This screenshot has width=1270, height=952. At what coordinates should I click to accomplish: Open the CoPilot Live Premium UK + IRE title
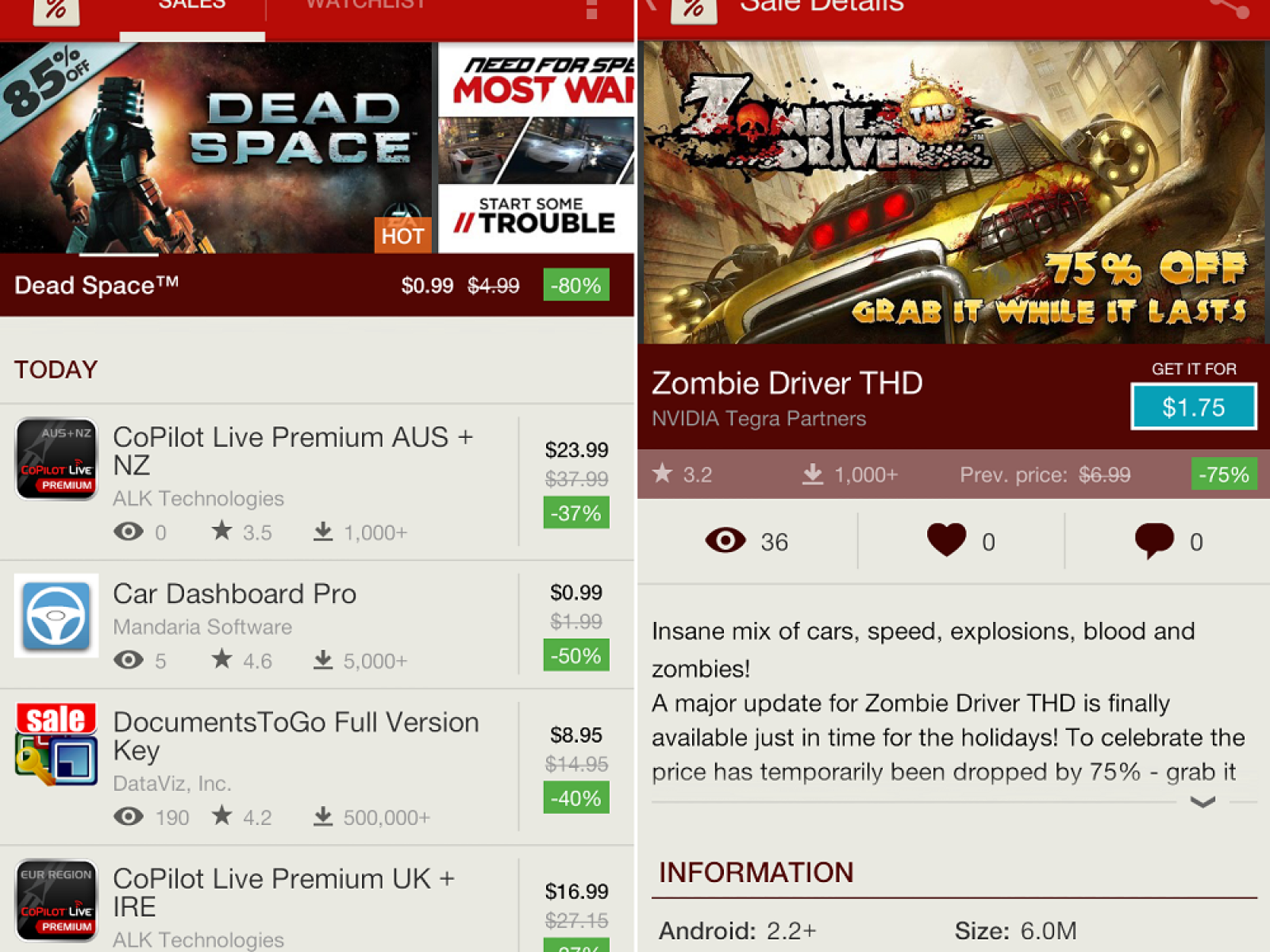point(284,892)
